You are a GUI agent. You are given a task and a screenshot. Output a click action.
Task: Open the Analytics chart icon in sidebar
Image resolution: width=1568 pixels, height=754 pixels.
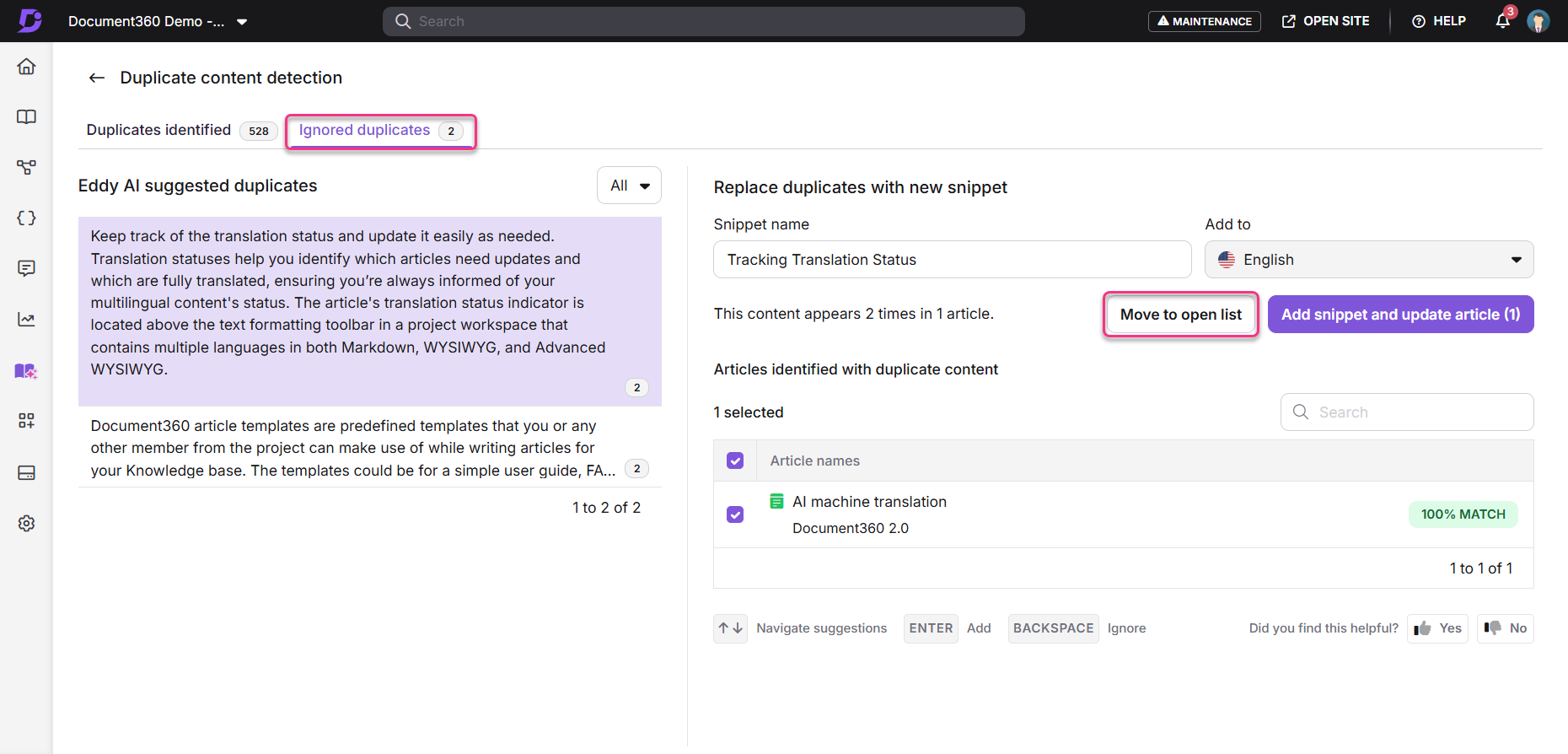[26, 320]
